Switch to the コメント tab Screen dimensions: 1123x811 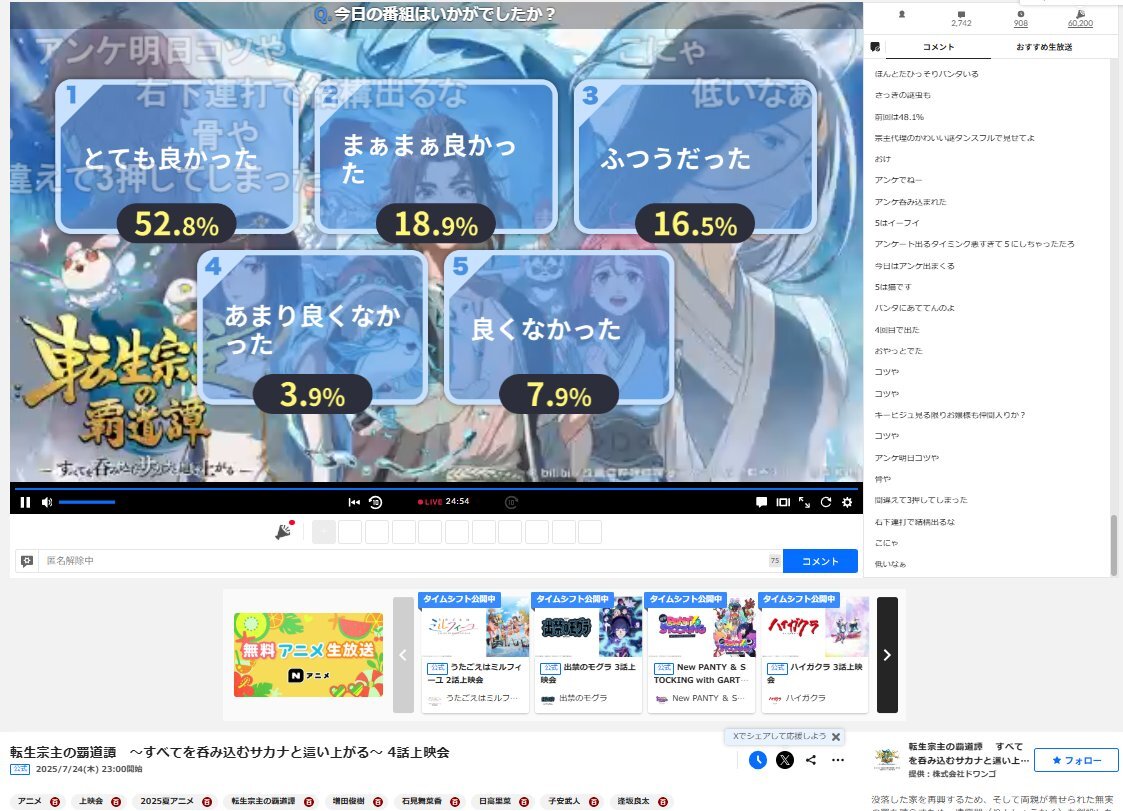point(938,47)
